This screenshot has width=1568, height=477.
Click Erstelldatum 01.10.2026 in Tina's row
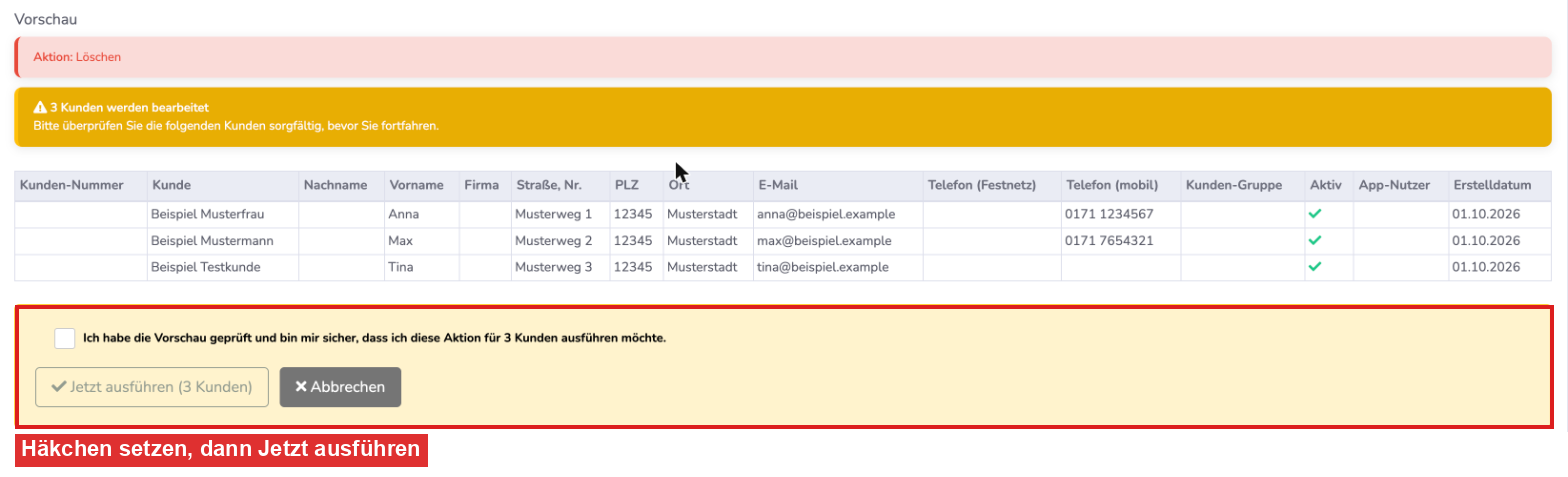[x=1487, y=267]
